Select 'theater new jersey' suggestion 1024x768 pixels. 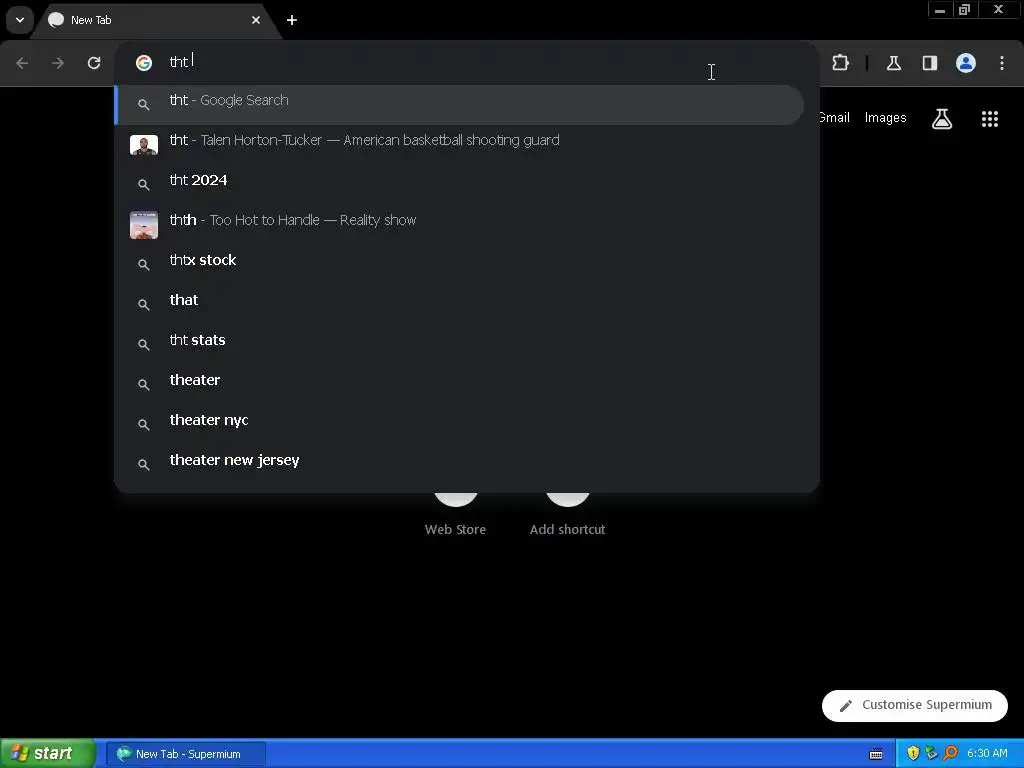pyautogui.click(x=459, y=464)
